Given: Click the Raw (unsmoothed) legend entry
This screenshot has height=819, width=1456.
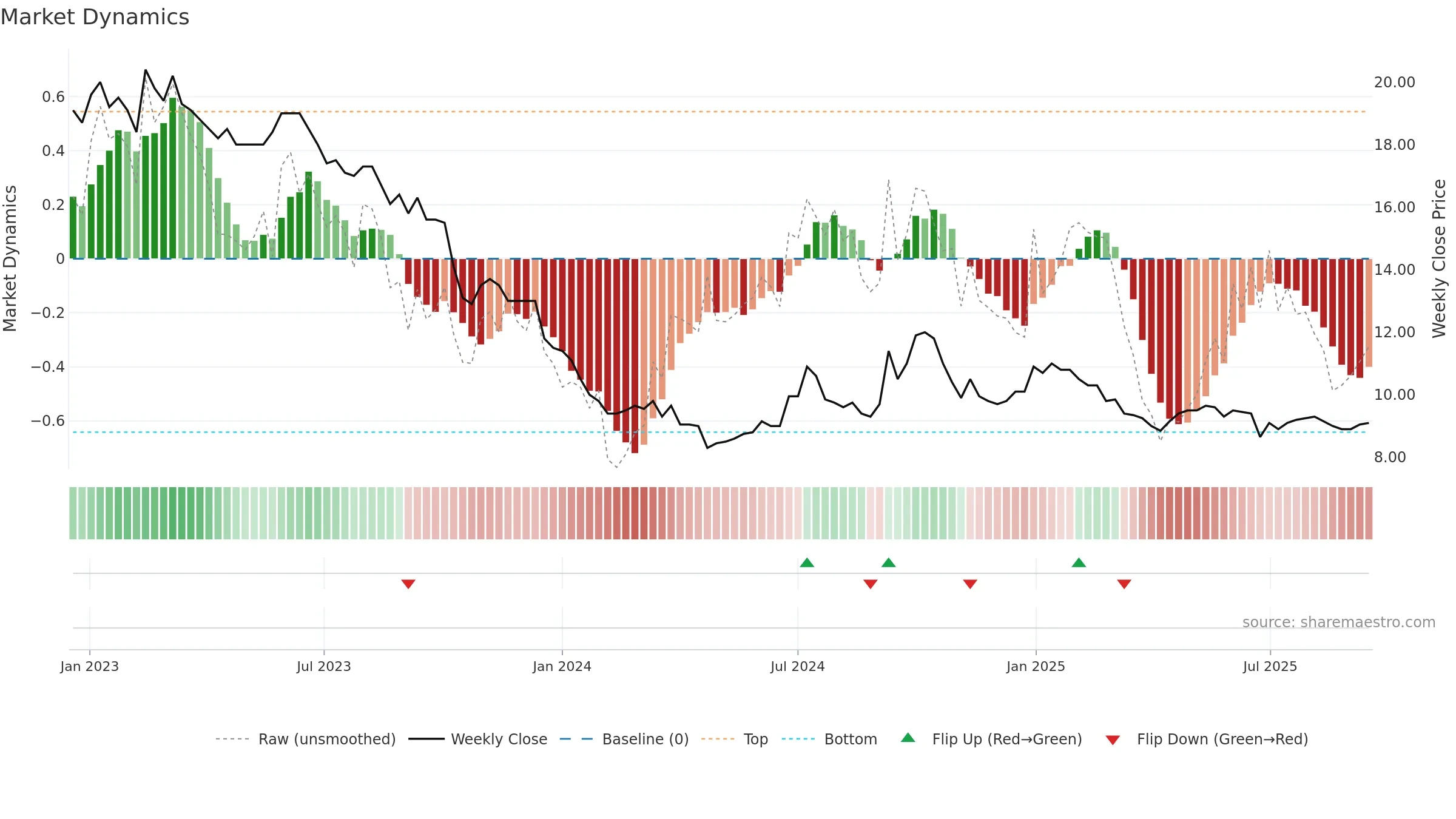Looking at the screenshot, I should pos(306,739).
